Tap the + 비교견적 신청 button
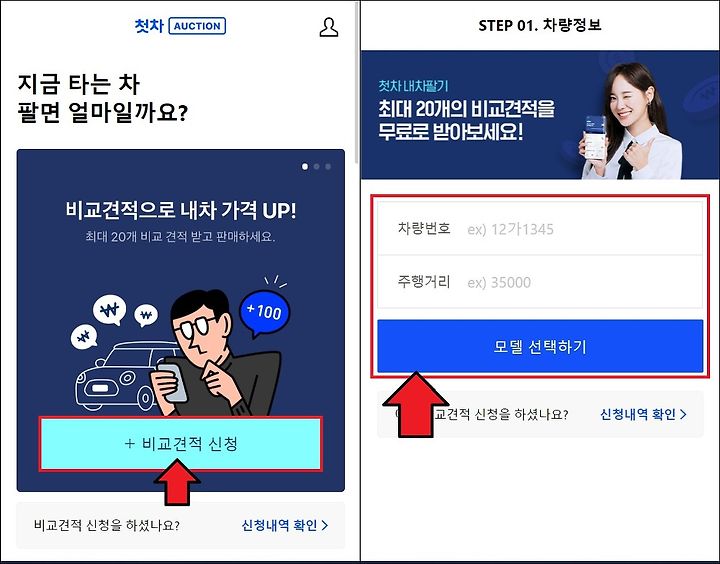Screen dimensions: 720x564 pos(180,444)
